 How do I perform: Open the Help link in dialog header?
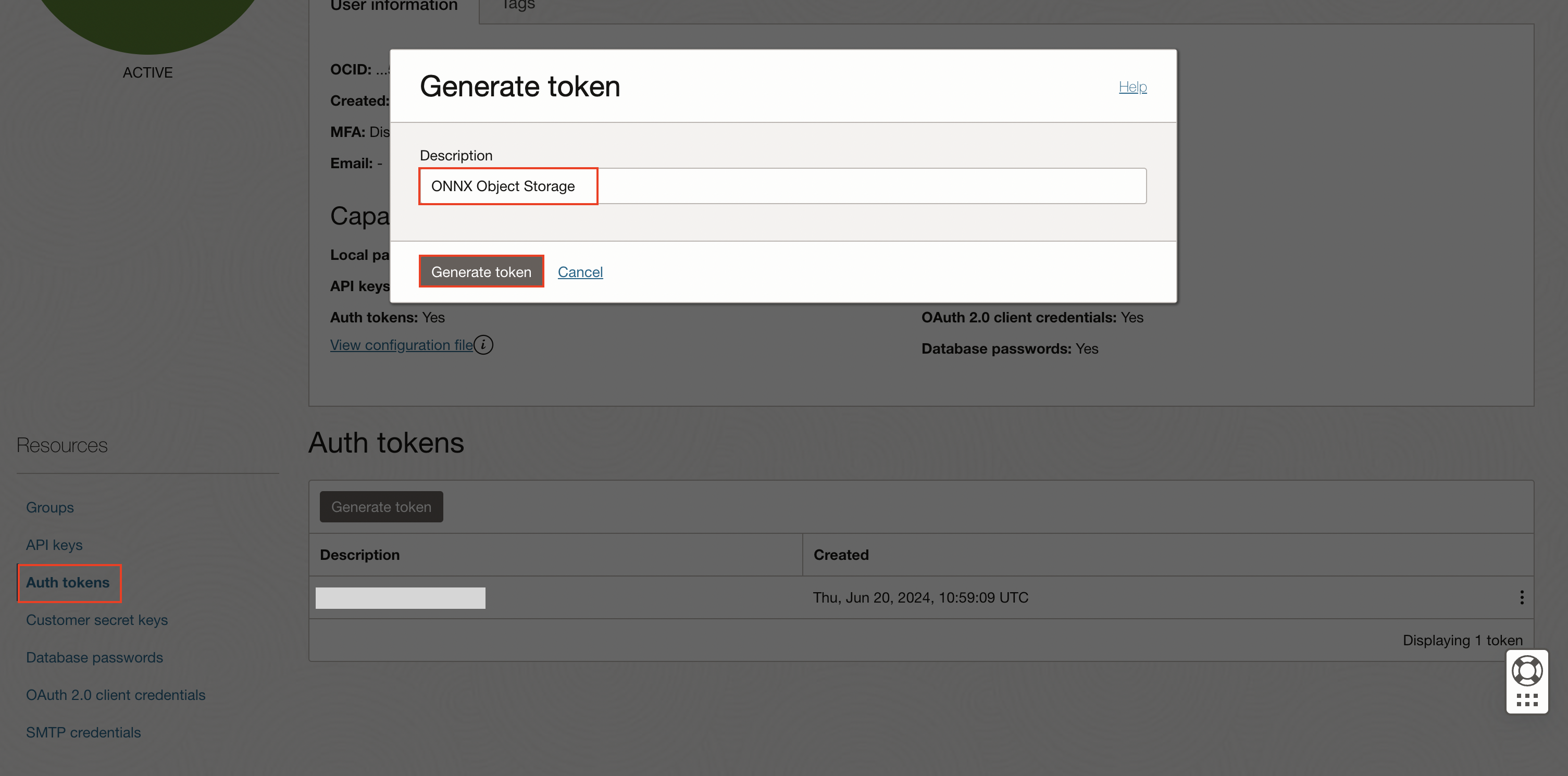point(1132,86)
